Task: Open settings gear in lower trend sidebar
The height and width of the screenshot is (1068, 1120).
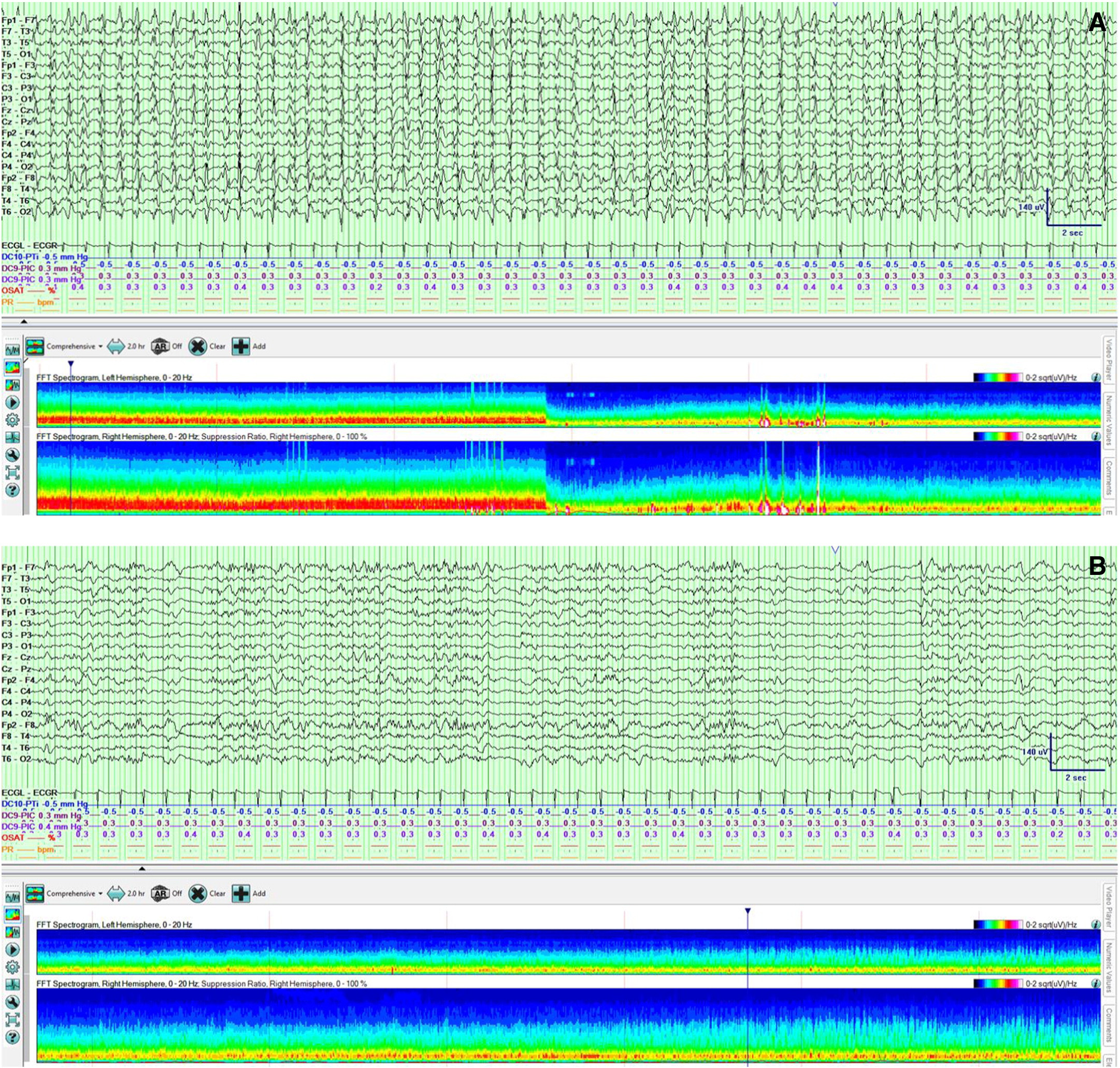Action: pos(12,966)
